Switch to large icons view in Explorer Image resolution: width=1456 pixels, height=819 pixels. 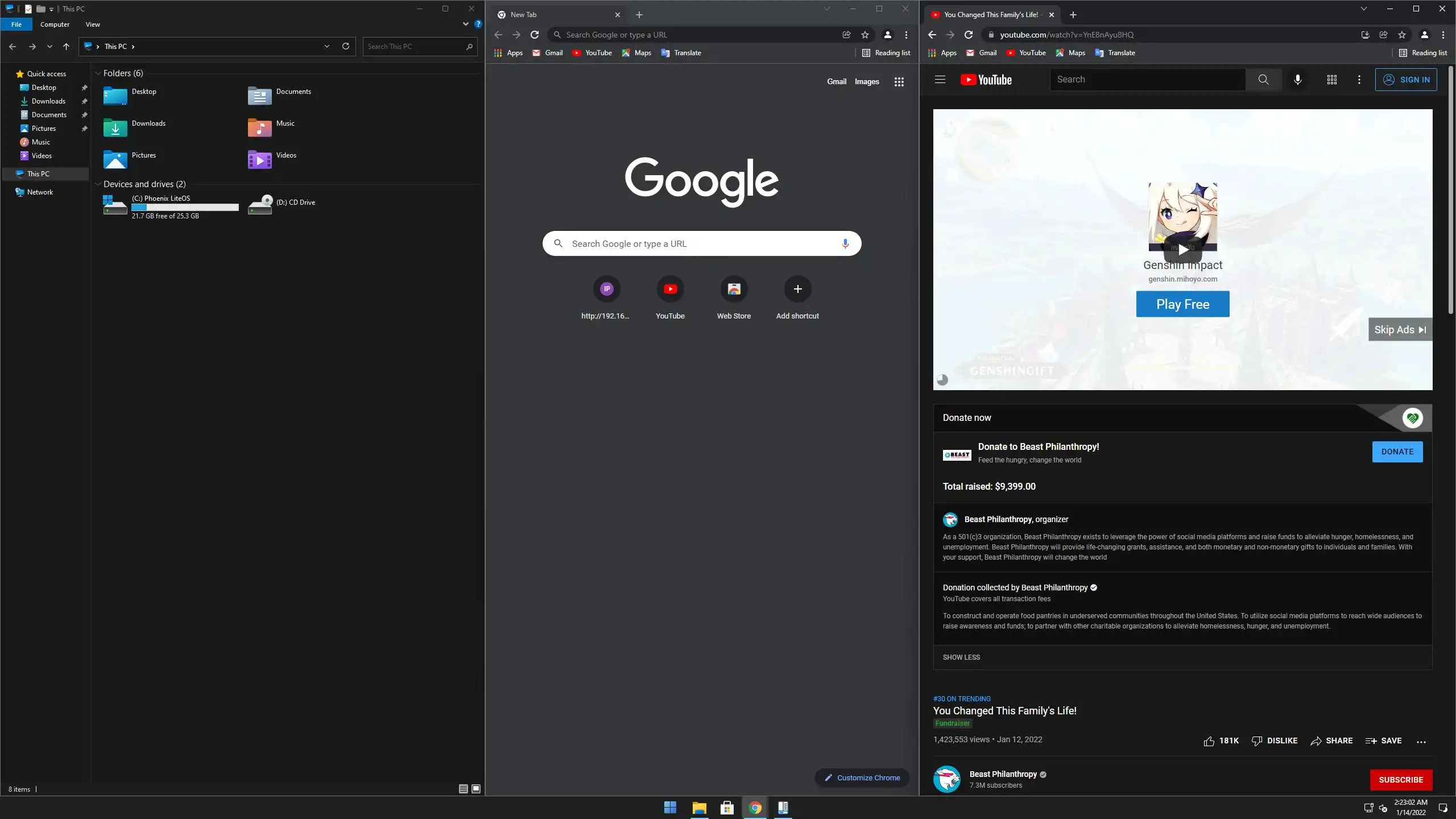coord(476,789)
